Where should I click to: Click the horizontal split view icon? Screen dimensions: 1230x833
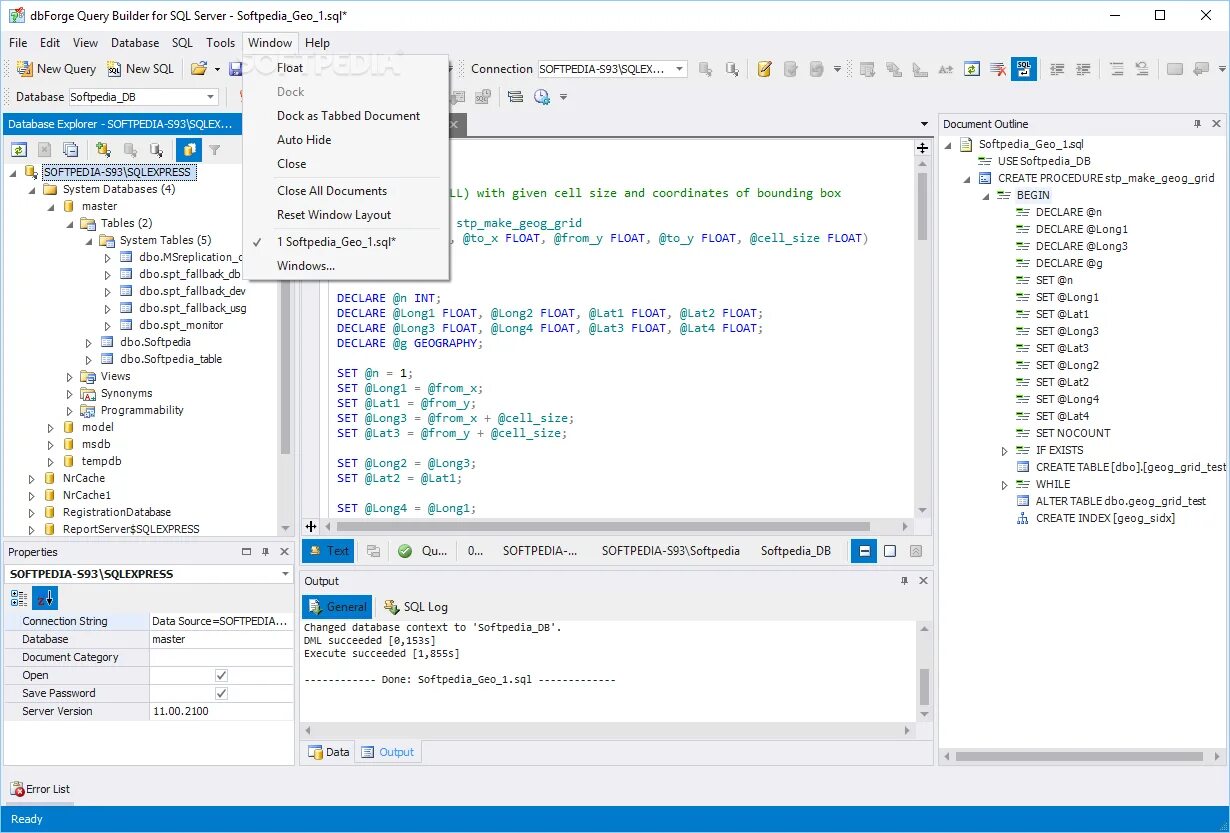[864, 551]
